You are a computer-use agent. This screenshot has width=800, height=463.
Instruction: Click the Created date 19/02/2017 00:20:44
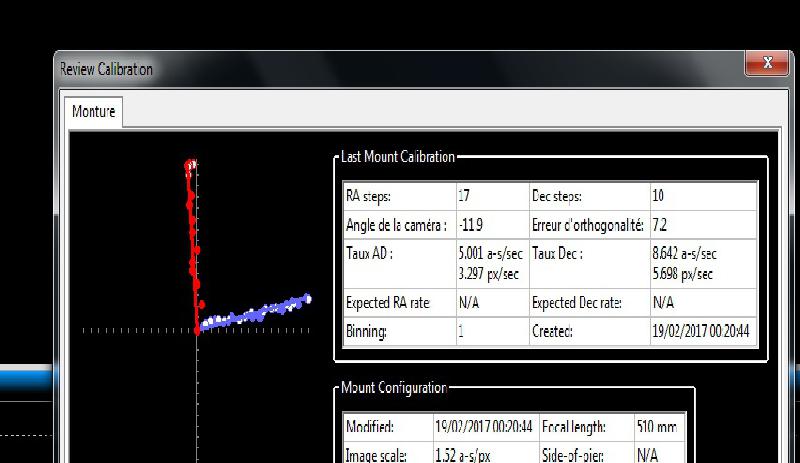click(x=701, y=331)
